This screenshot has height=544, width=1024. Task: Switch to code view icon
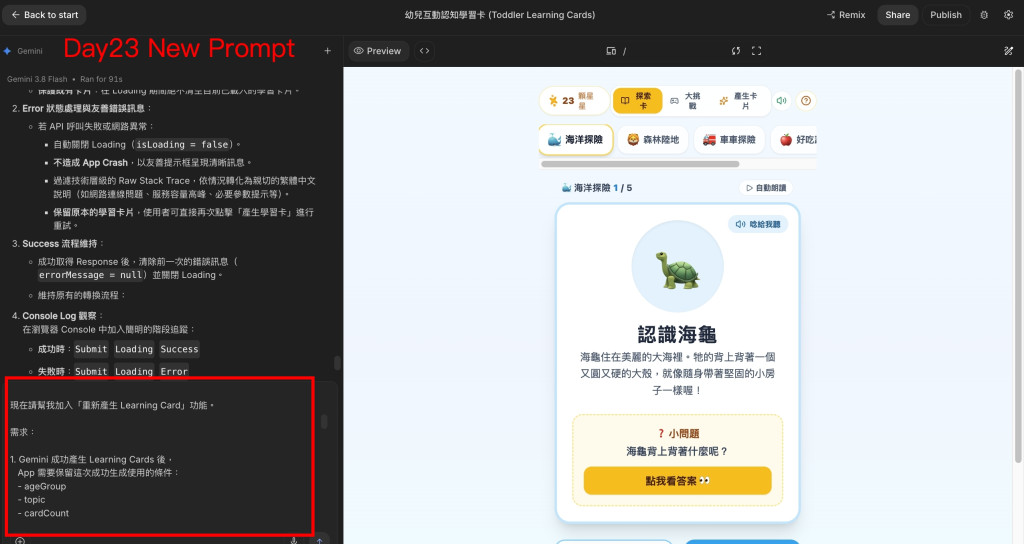click(424, 51)
